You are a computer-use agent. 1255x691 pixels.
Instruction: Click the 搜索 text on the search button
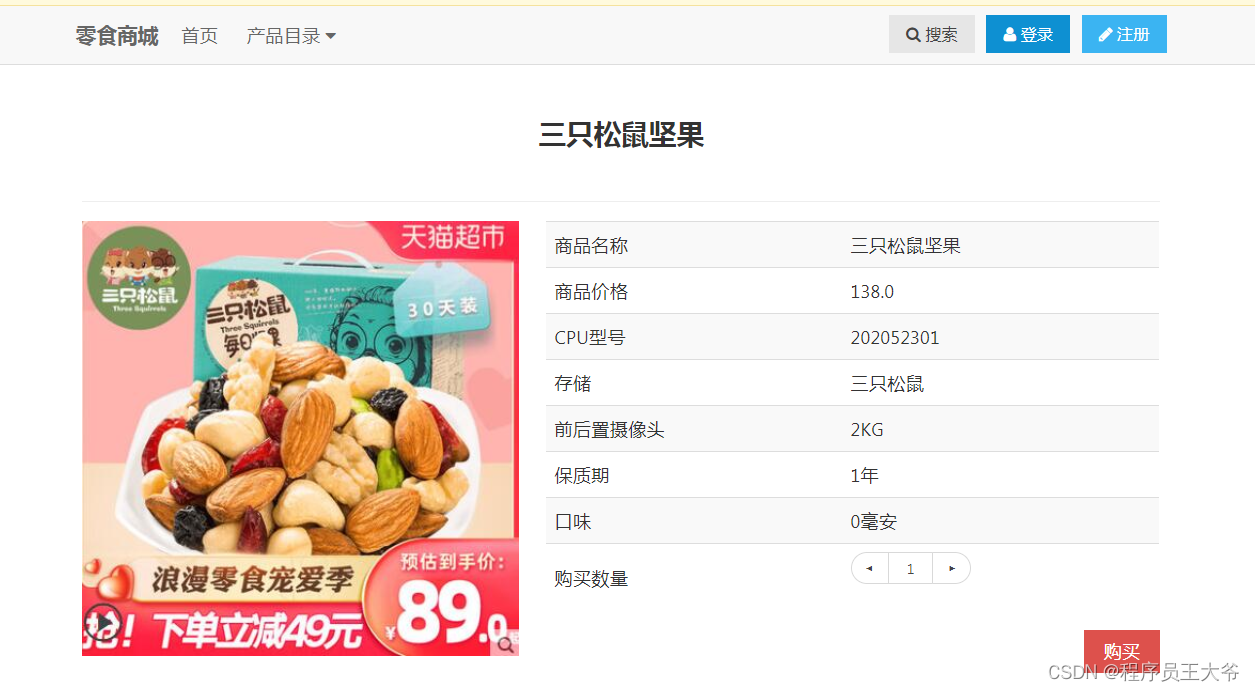pos(941,35)
